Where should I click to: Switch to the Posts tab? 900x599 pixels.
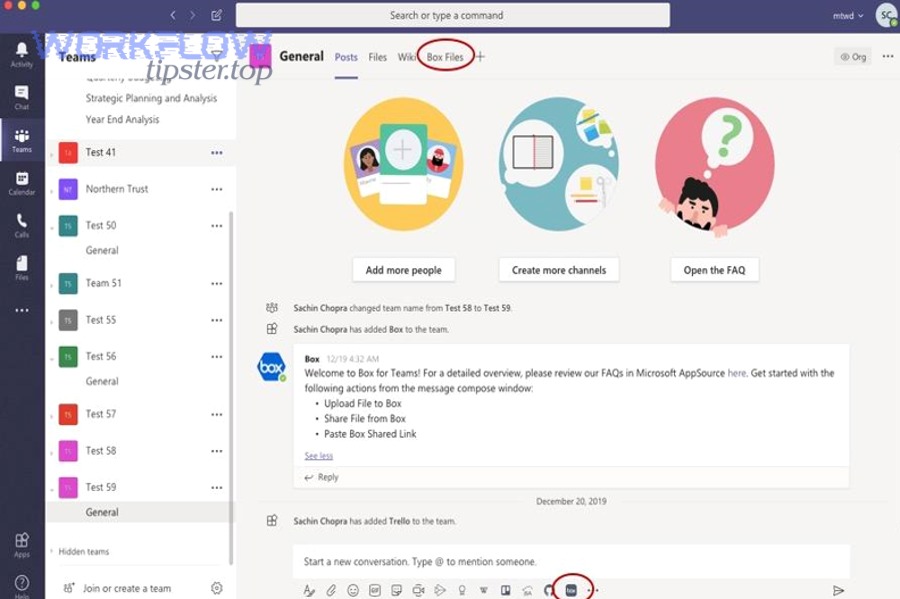[346, 57]
